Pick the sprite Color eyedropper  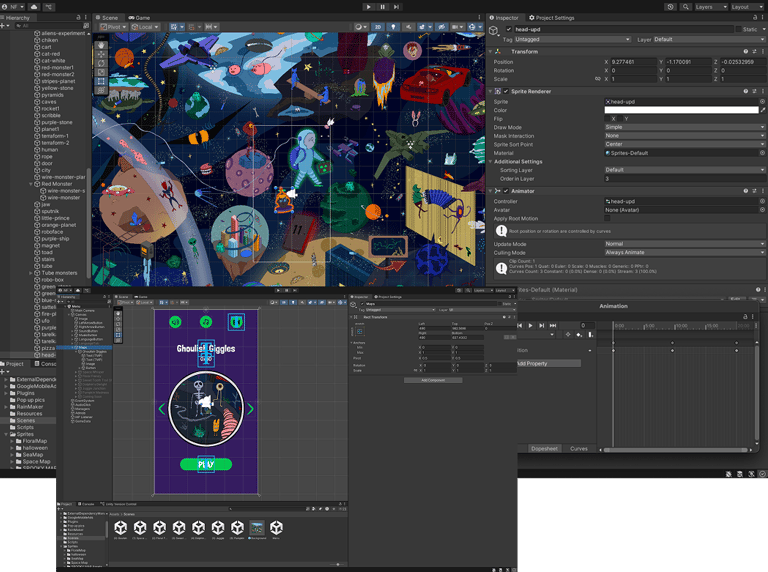coord(762,110)
